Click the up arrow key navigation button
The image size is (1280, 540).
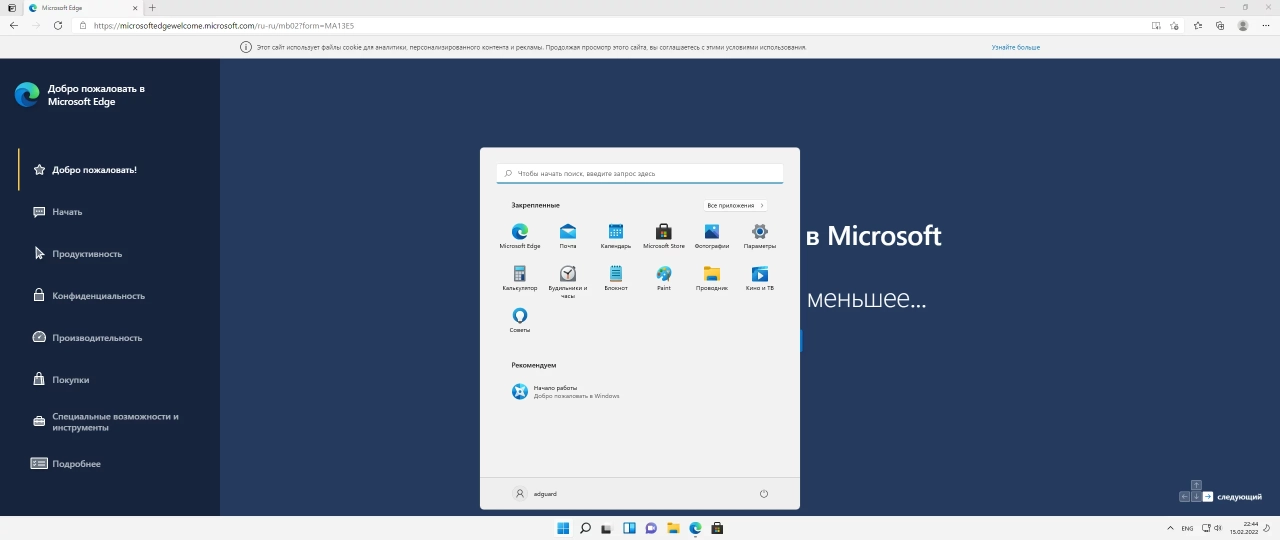[x=1196, y=485]
